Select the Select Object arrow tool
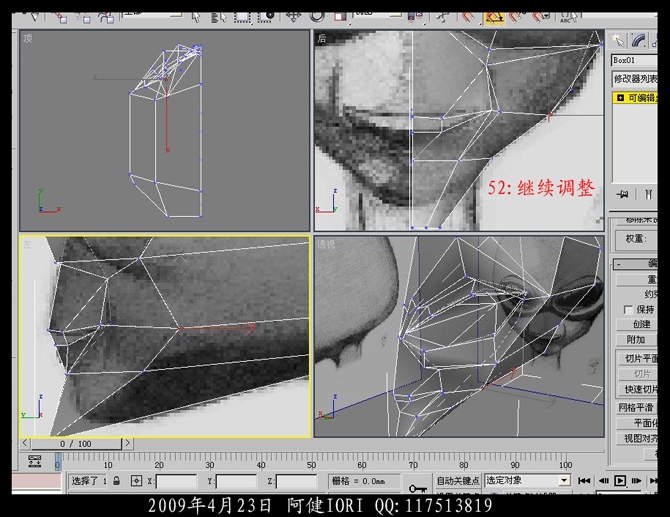670x517 pixels. 196,17
